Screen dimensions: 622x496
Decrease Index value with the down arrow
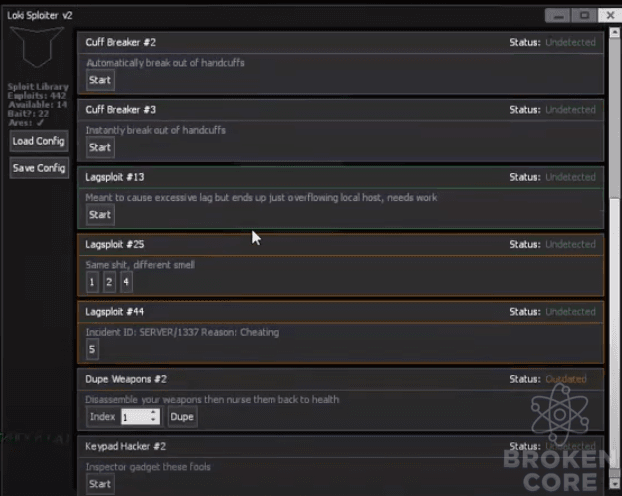point(153,420)
